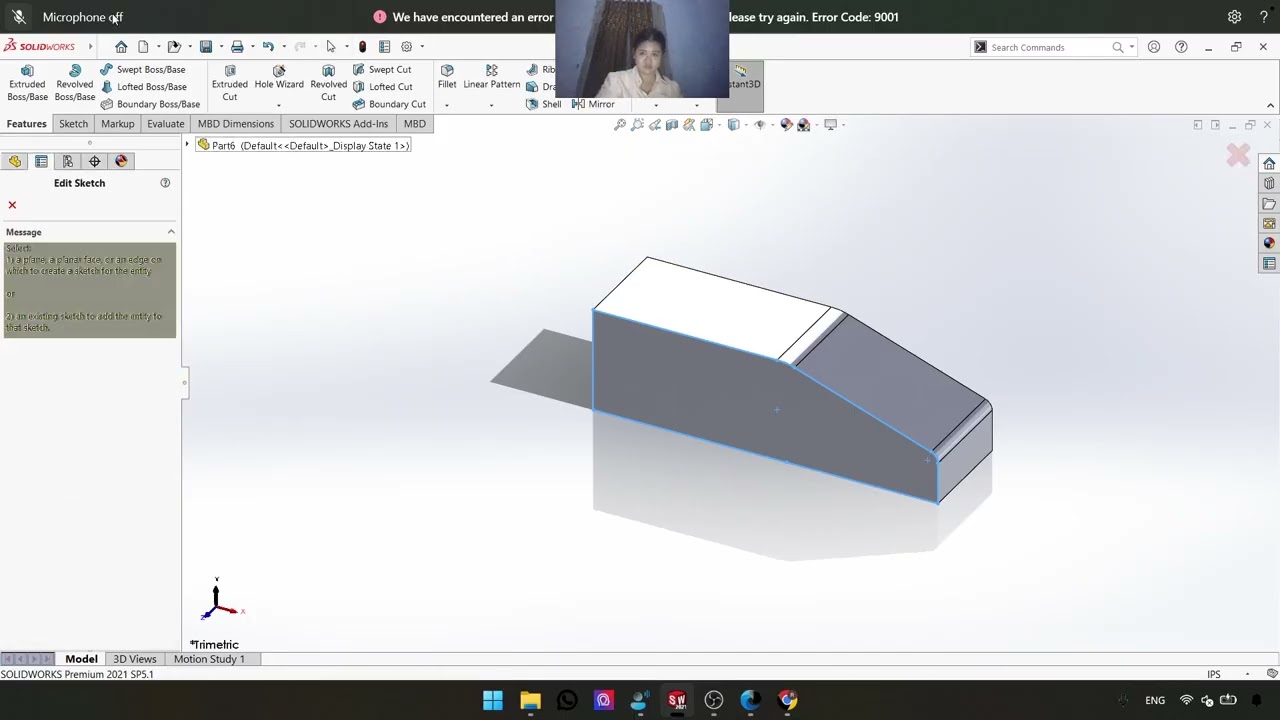
Task: Open the ConfigurationManager tab icon
Action: [68, 161]
